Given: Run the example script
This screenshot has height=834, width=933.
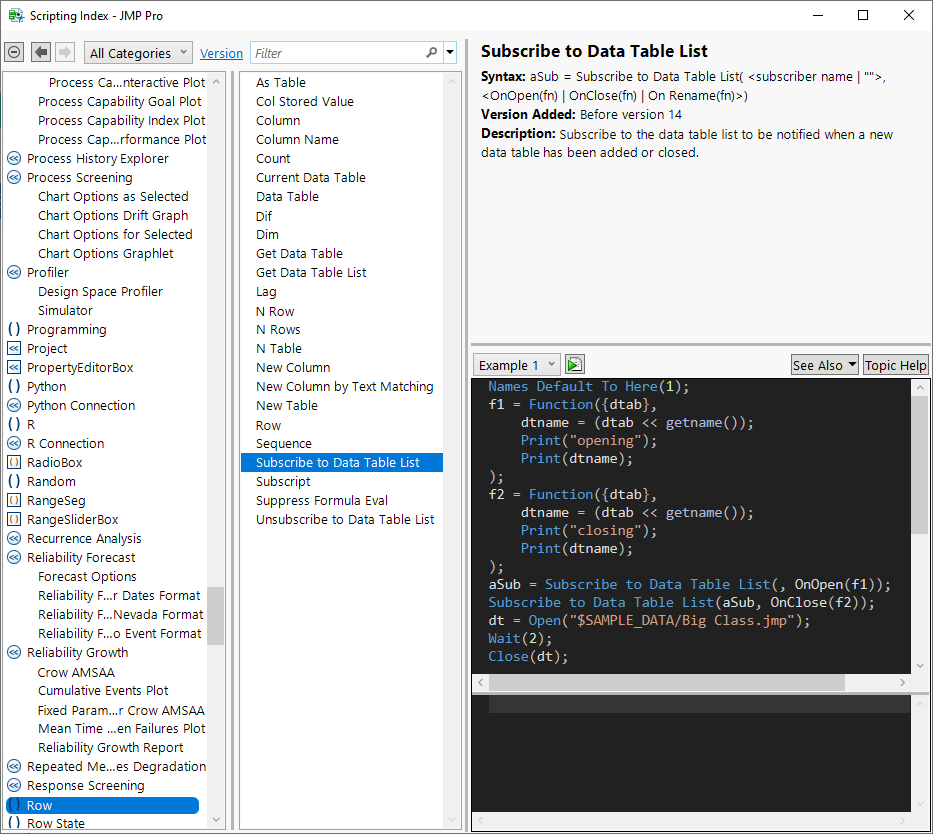Looking at the screenshot, I should click(574, 365).
